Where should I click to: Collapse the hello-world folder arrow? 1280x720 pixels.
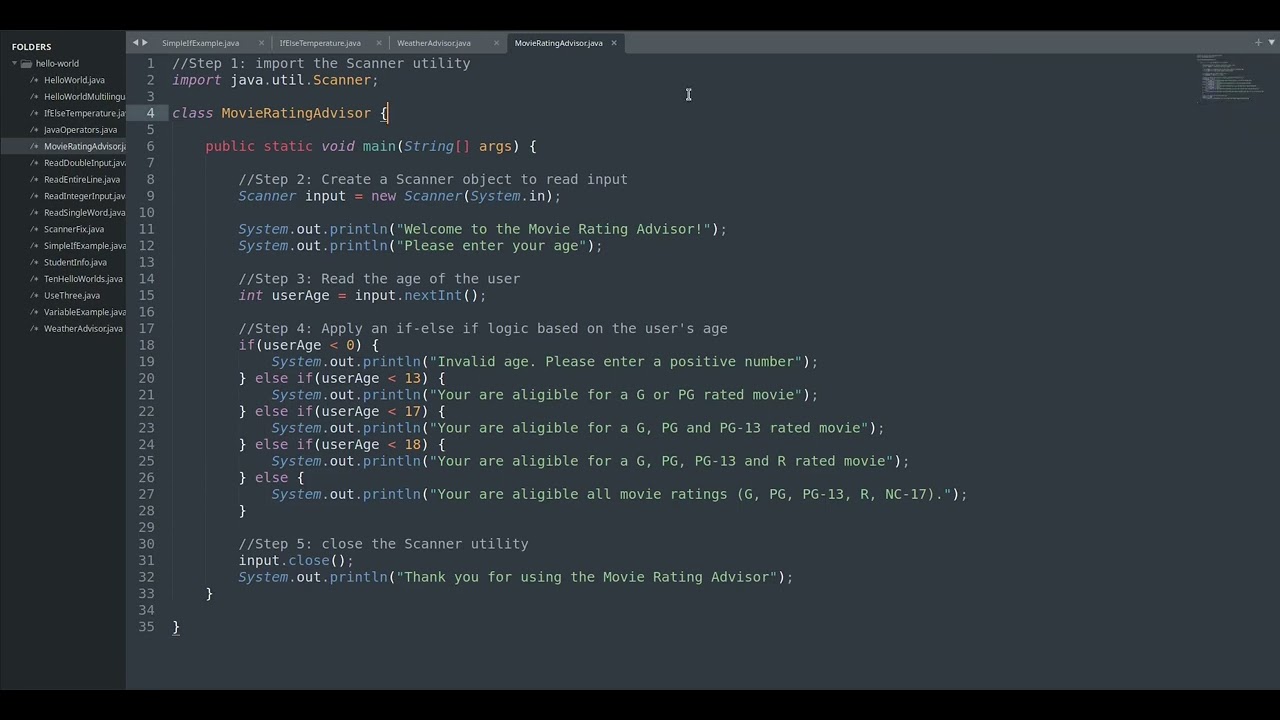[x=15, y=63]
